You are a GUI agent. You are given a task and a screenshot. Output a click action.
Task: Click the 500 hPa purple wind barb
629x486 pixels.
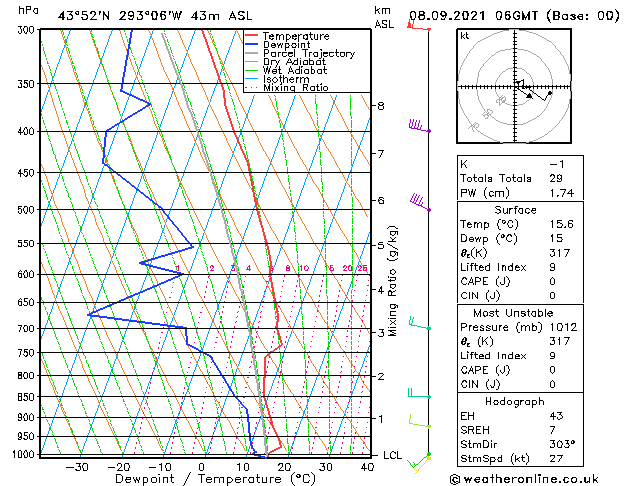[420, 202]
